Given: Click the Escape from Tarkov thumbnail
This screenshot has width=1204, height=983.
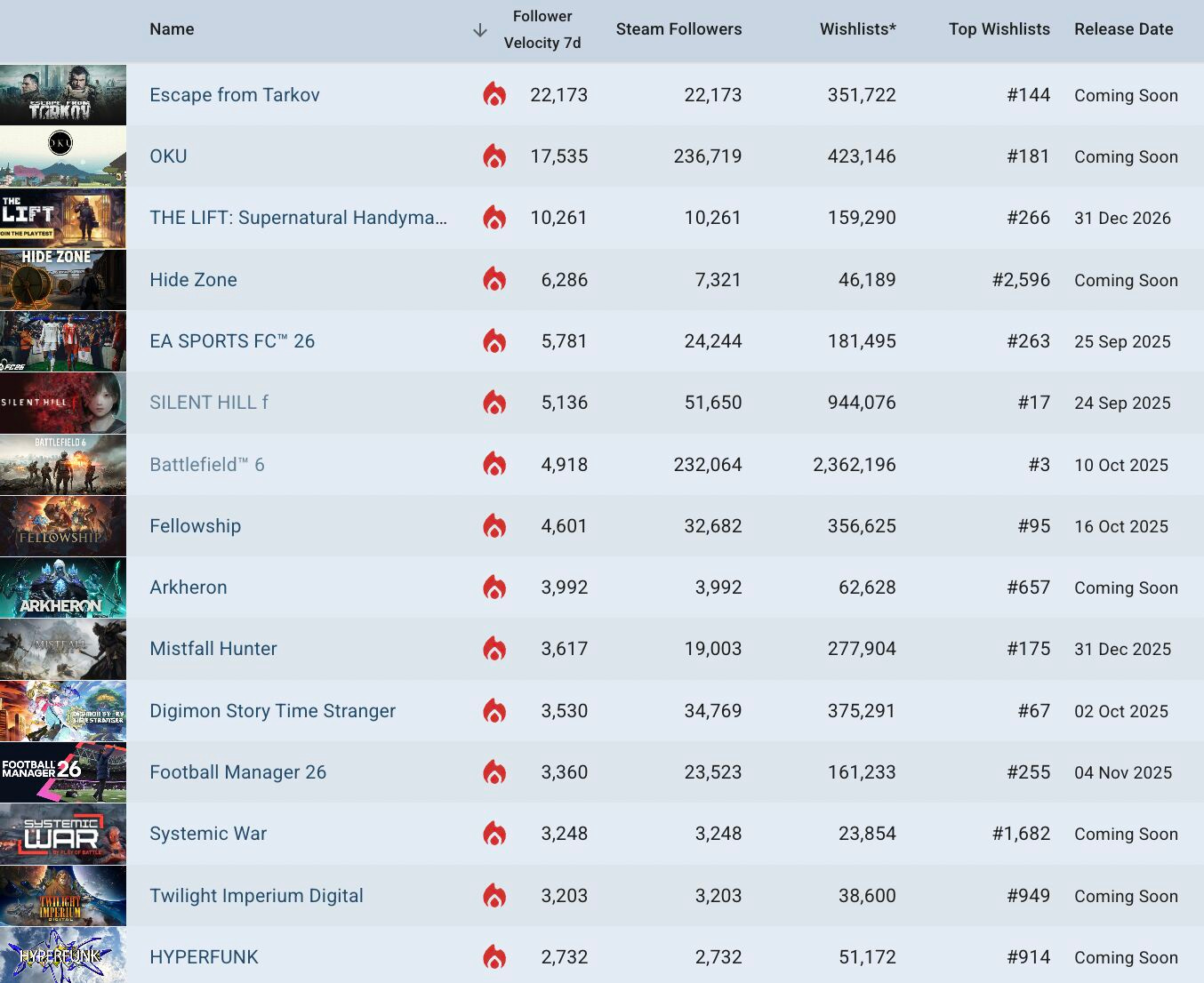Looking at the screenshot, I should pos(63,94).
